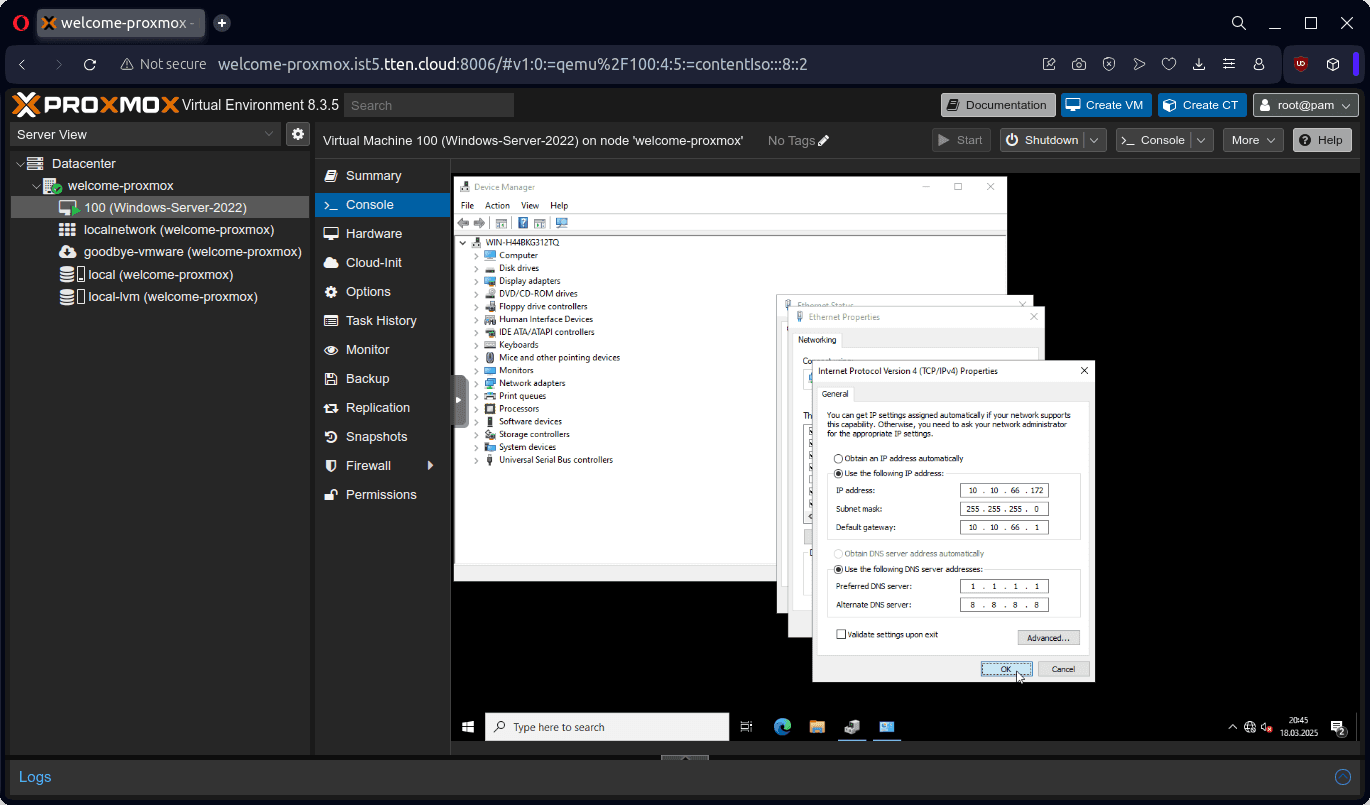The height and width of the screenshot is (805, 1370).
Task: Open the Action menu in Device Manager
Action: coord(497,206)
